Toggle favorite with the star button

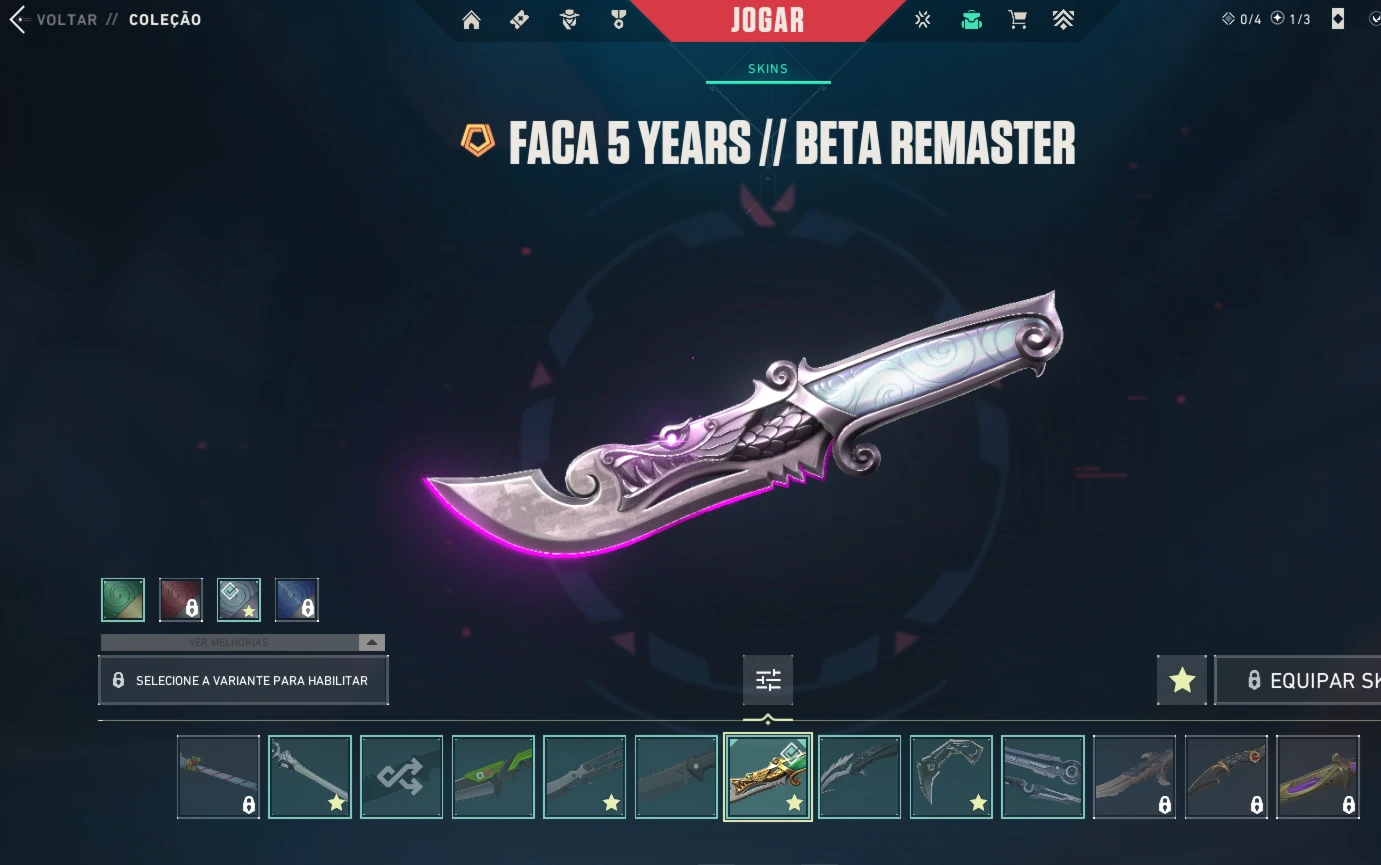coord(1182,681)
